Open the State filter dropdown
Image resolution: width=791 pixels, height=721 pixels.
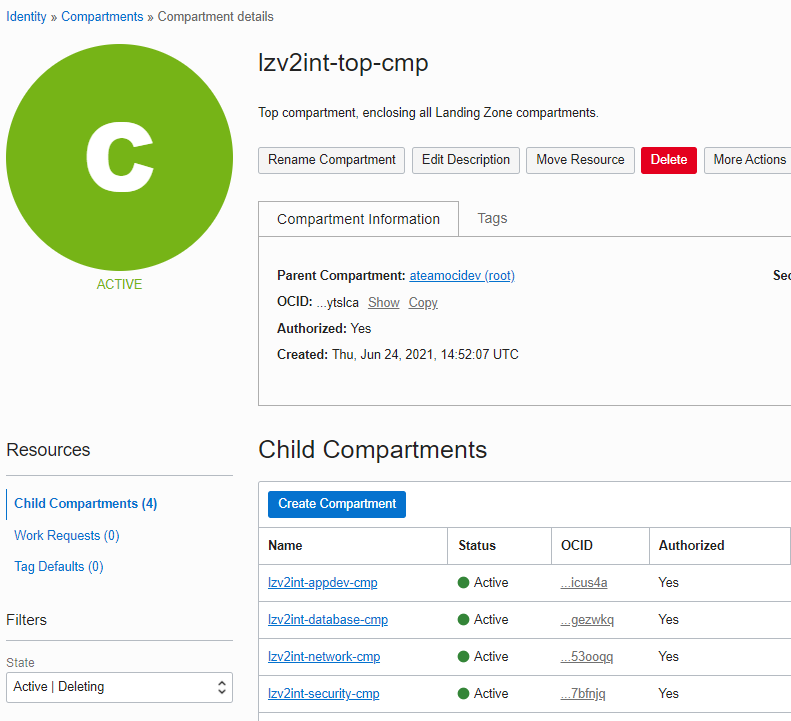[x=119, y=687]
